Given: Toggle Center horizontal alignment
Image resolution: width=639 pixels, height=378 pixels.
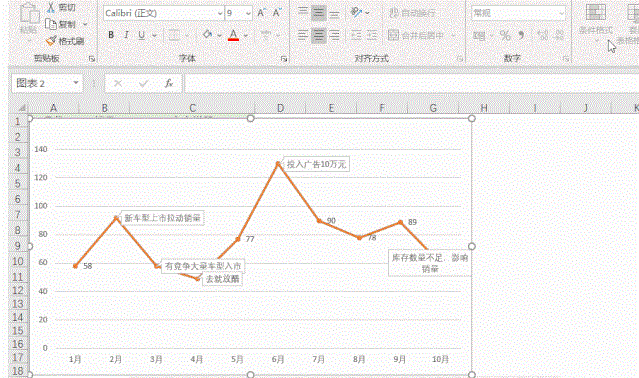Looking at the screenshot, I should click(x=319, y=35).
